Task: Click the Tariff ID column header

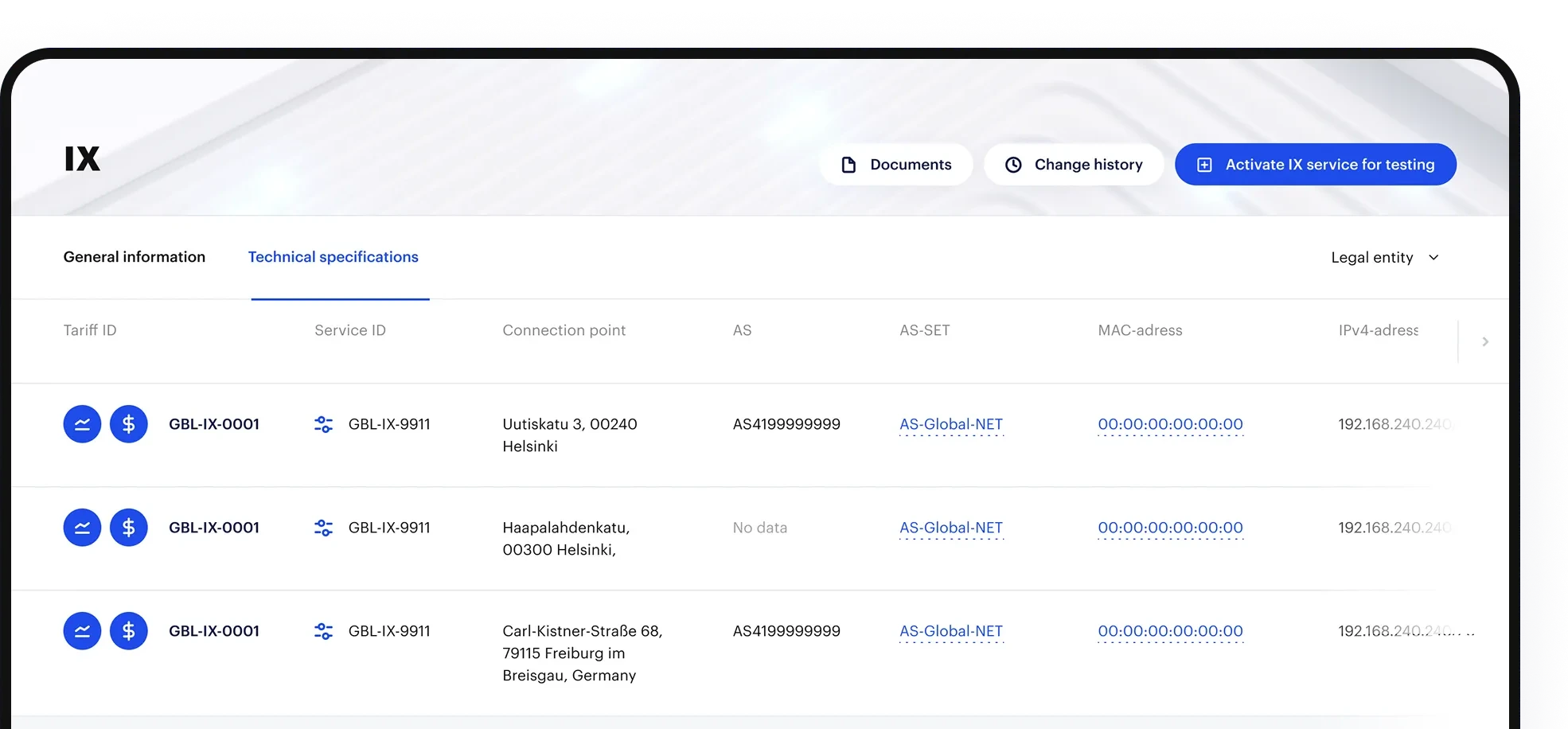Action: click(x=90, y=330)
